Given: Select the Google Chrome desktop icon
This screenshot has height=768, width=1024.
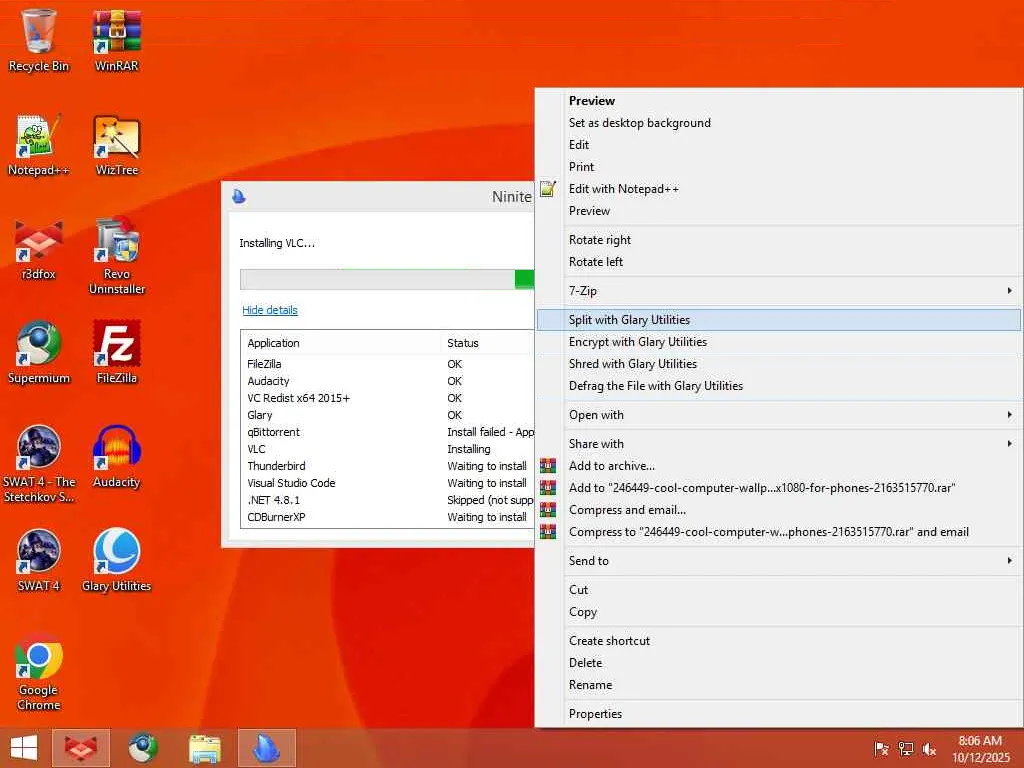Looking at the screenshot, I should tap(39, 673).
